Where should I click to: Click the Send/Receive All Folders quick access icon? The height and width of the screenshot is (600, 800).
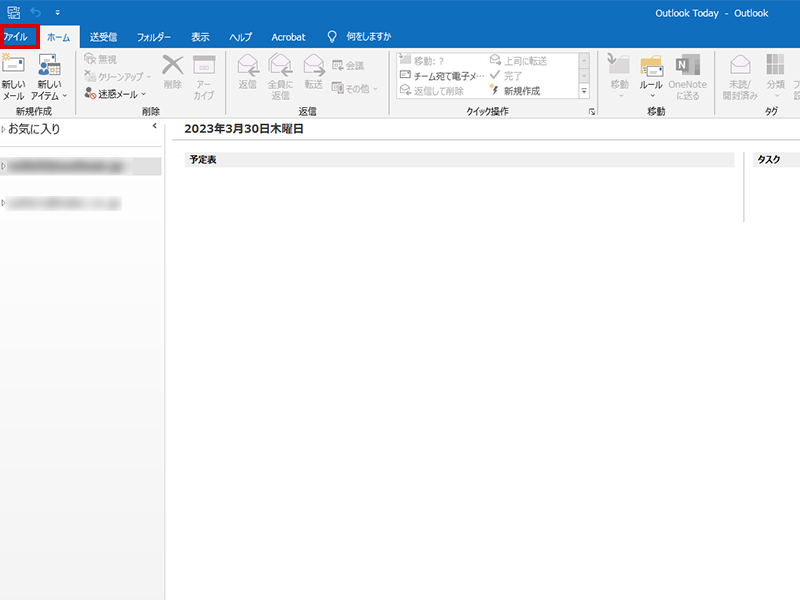[14, 12]
